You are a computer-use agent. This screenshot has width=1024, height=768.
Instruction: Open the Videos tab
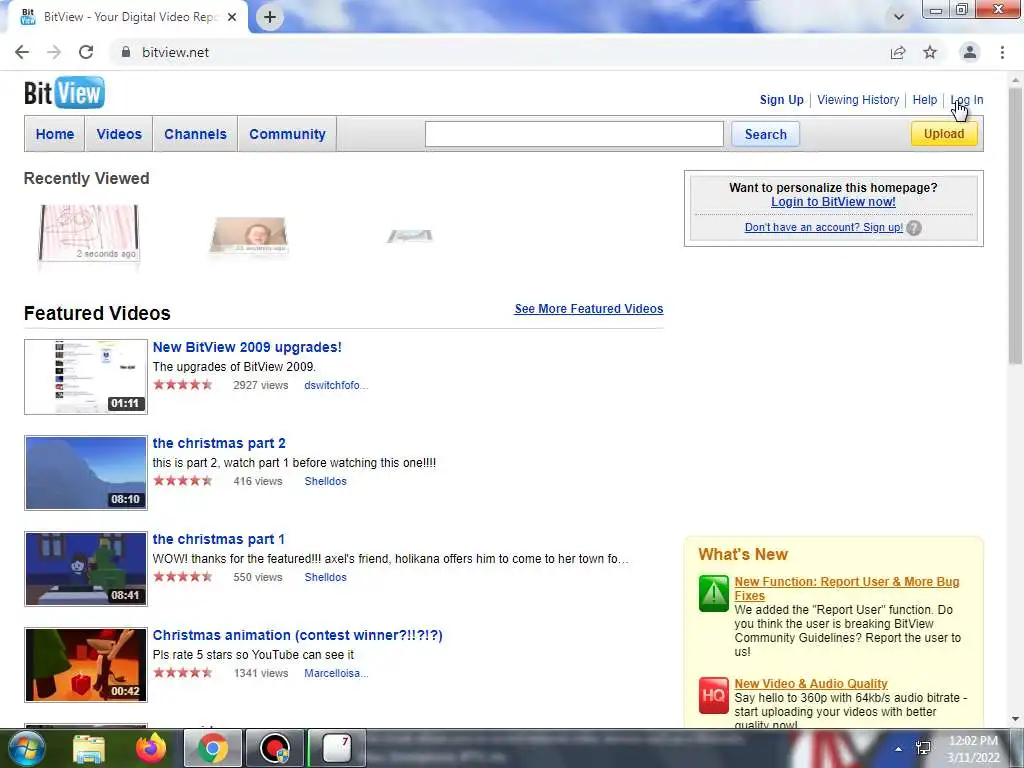(x=119, y=134)
